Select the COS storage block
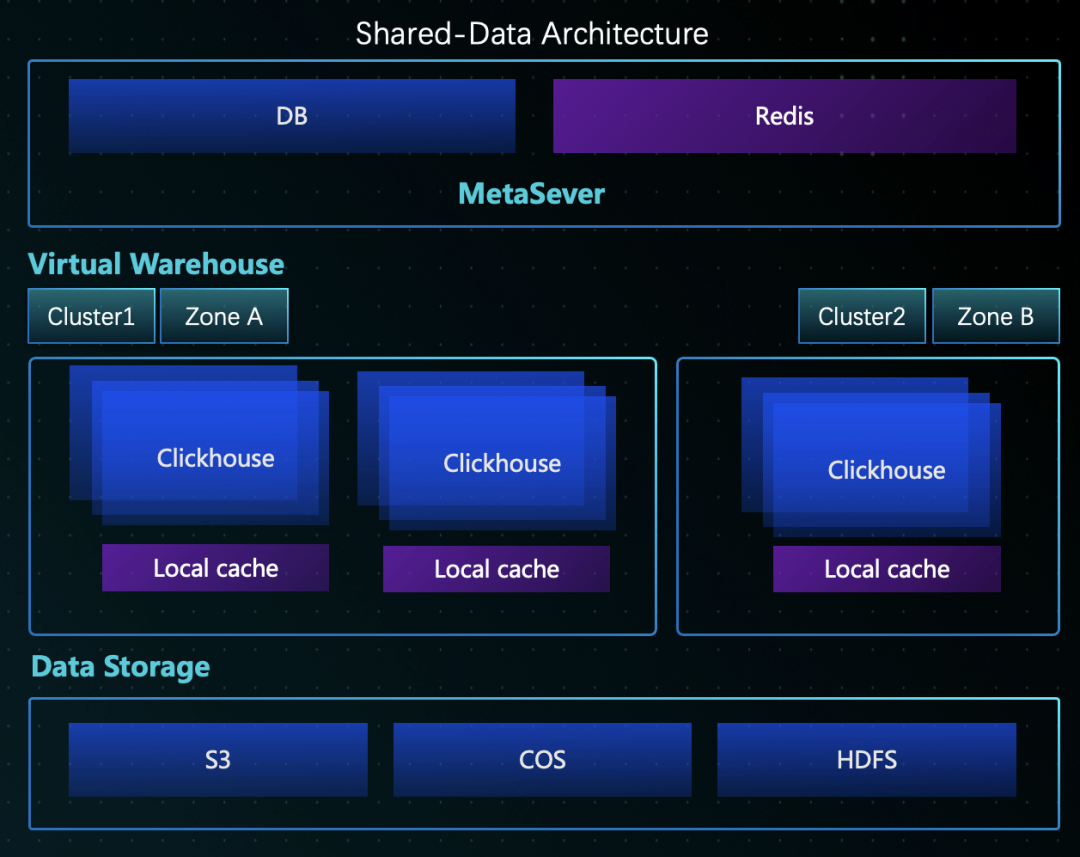 point(542,760)
